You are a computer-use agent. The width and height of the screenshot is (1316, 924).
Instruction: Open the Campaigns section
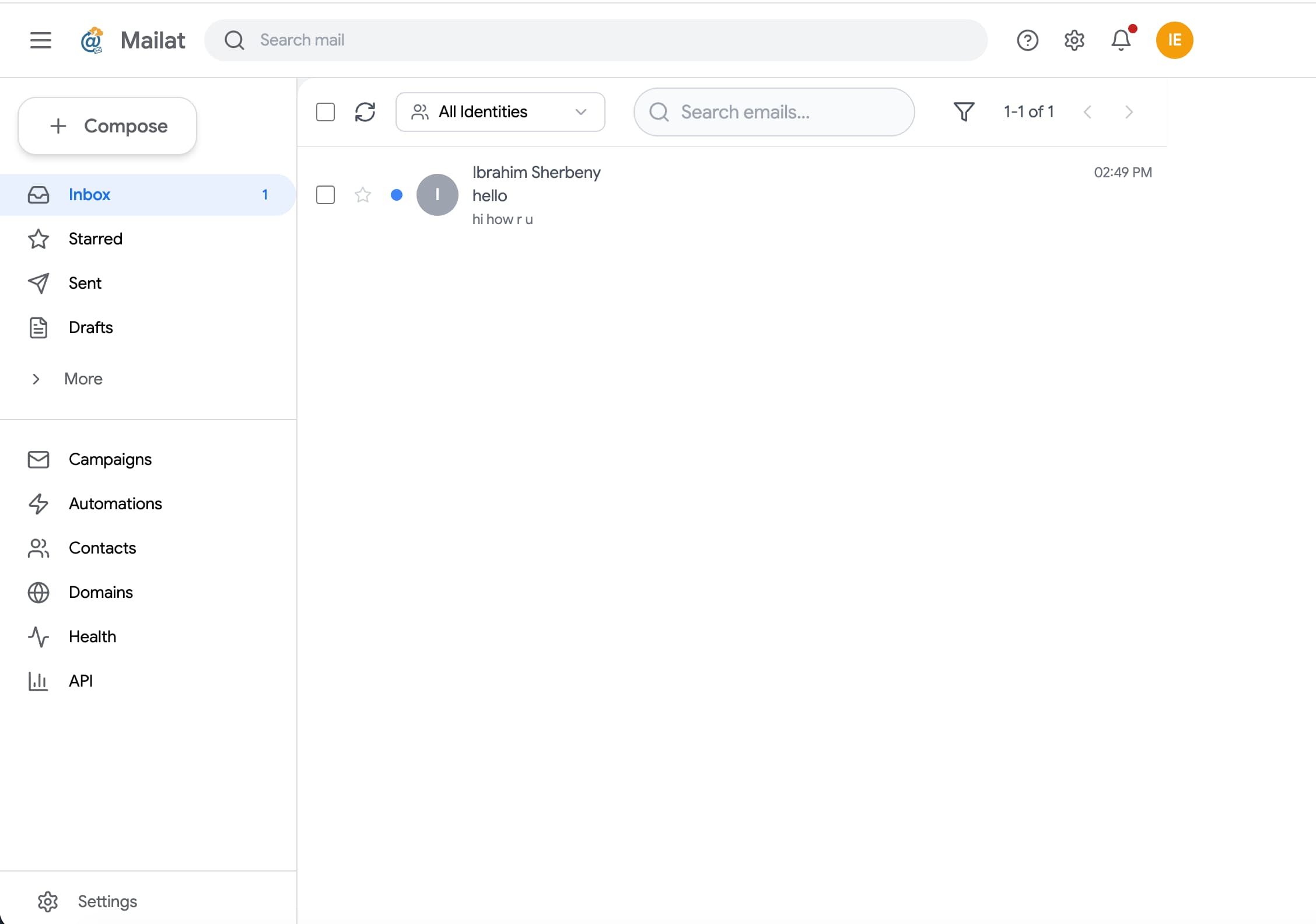[110, 459]
